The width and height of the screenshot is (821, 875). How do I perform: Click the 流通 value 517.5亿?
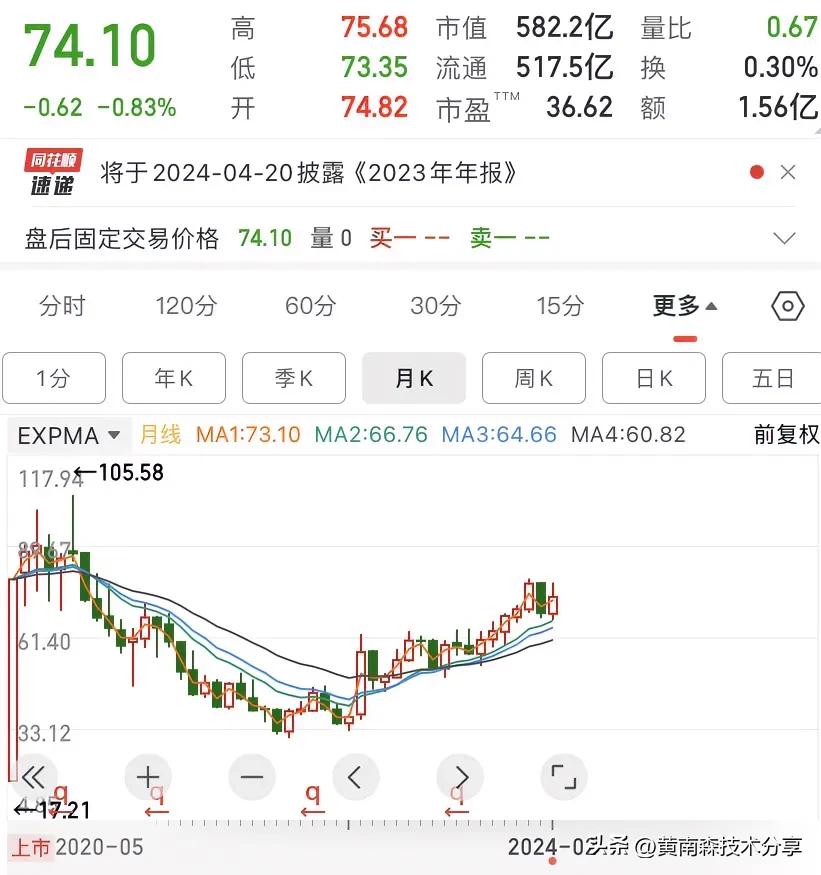tap(565, 68)
